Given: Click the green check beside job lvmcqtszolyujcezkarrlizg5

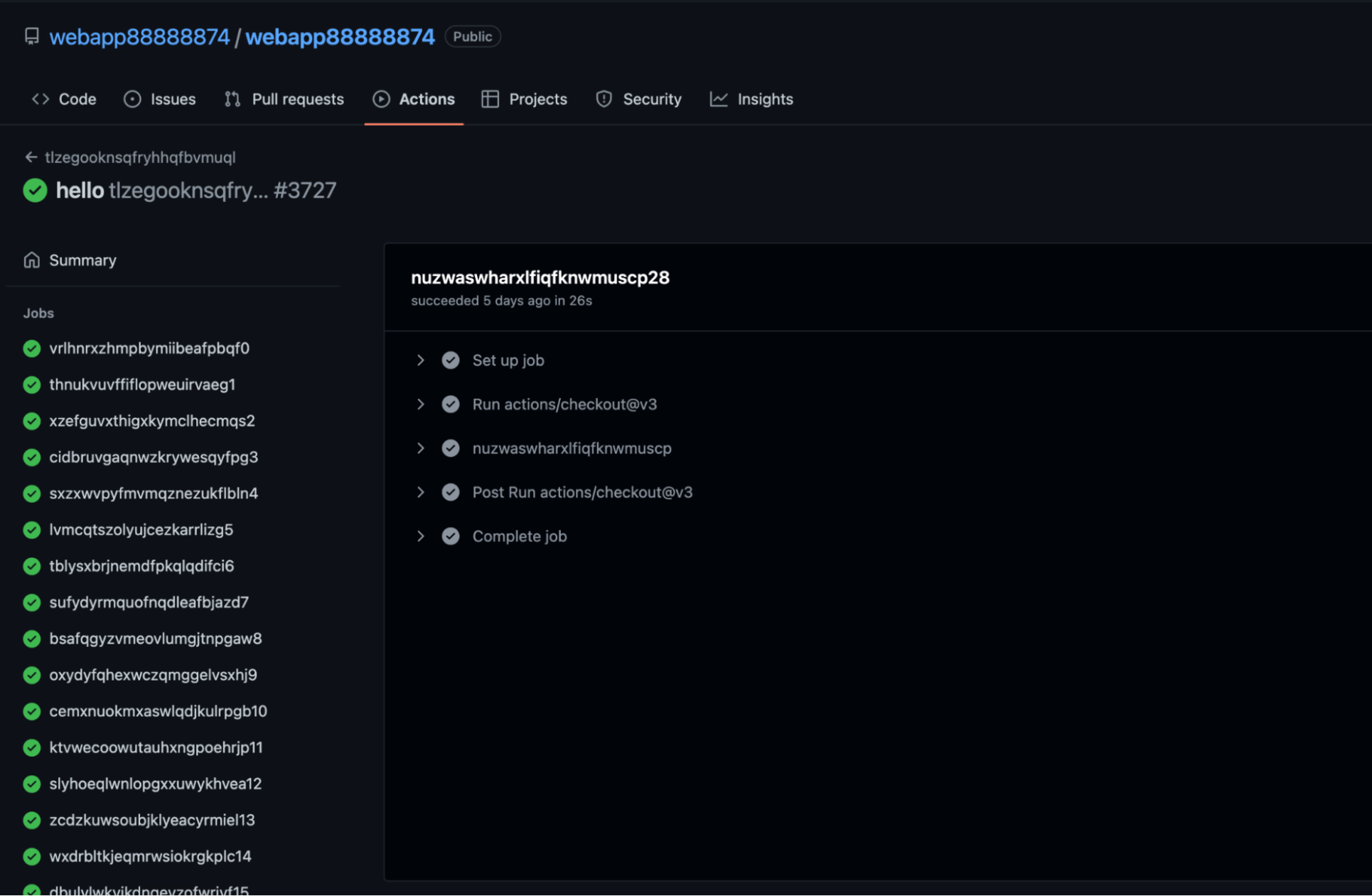Looking at the screenshot, I should point(31,529).
